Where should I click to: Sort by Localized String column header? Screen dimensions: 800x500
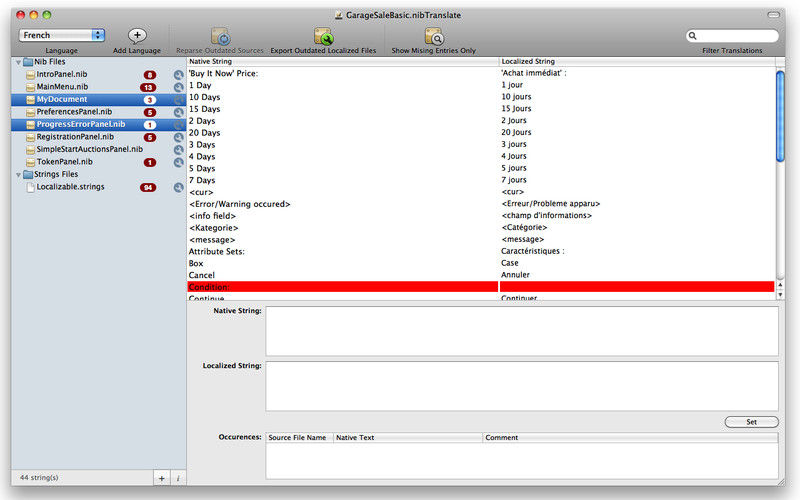click(637, 61)
